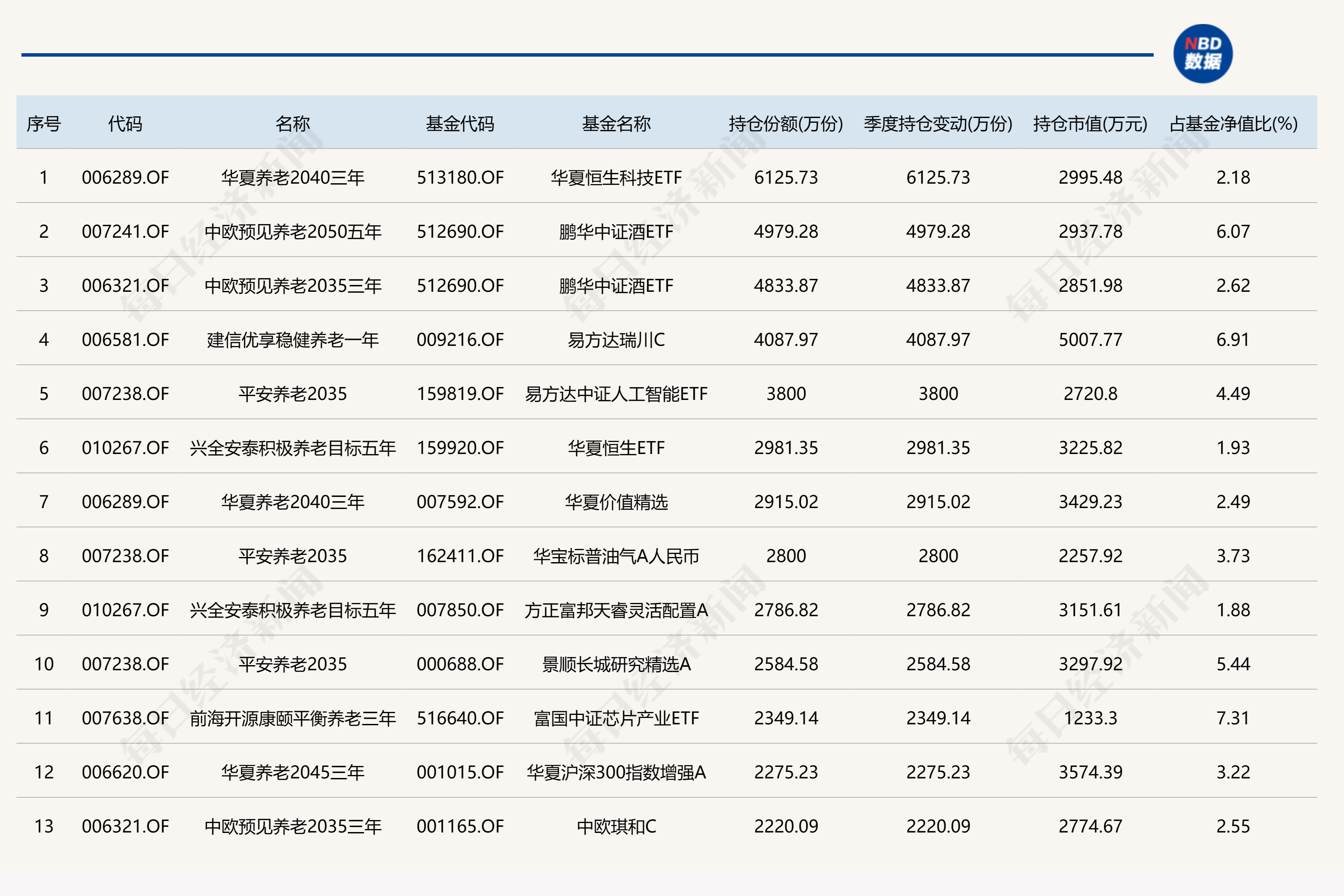Click code 007638.OF
The height and width of the screenshot is (896, 1344).
click(x=125, y=718)
